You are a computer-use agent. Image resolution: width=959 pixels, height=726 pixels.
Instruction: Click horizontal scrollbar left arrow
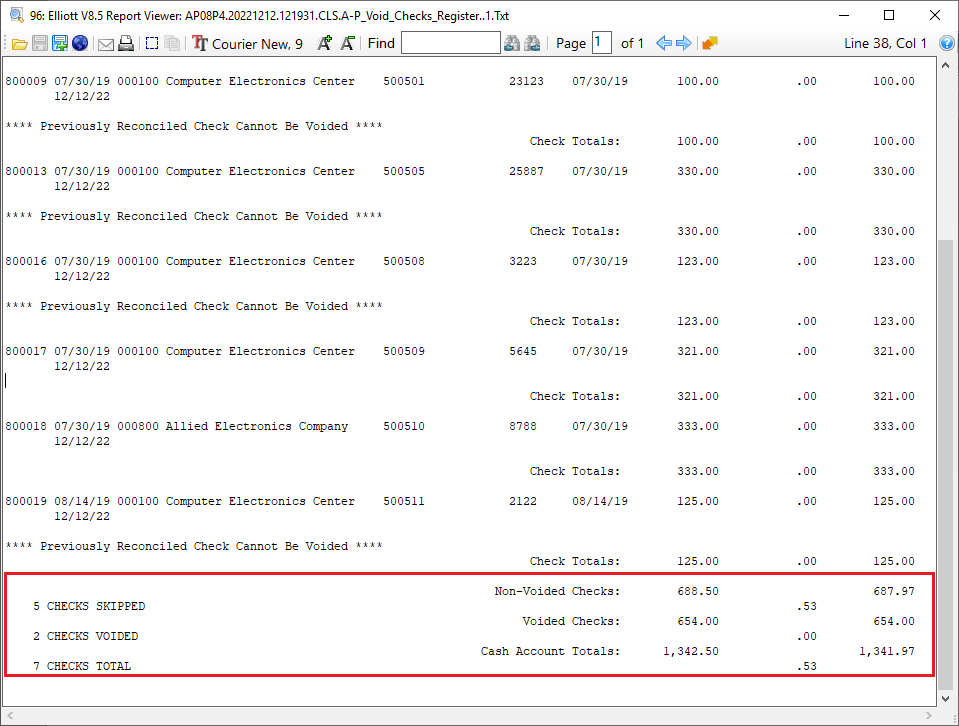10,716
